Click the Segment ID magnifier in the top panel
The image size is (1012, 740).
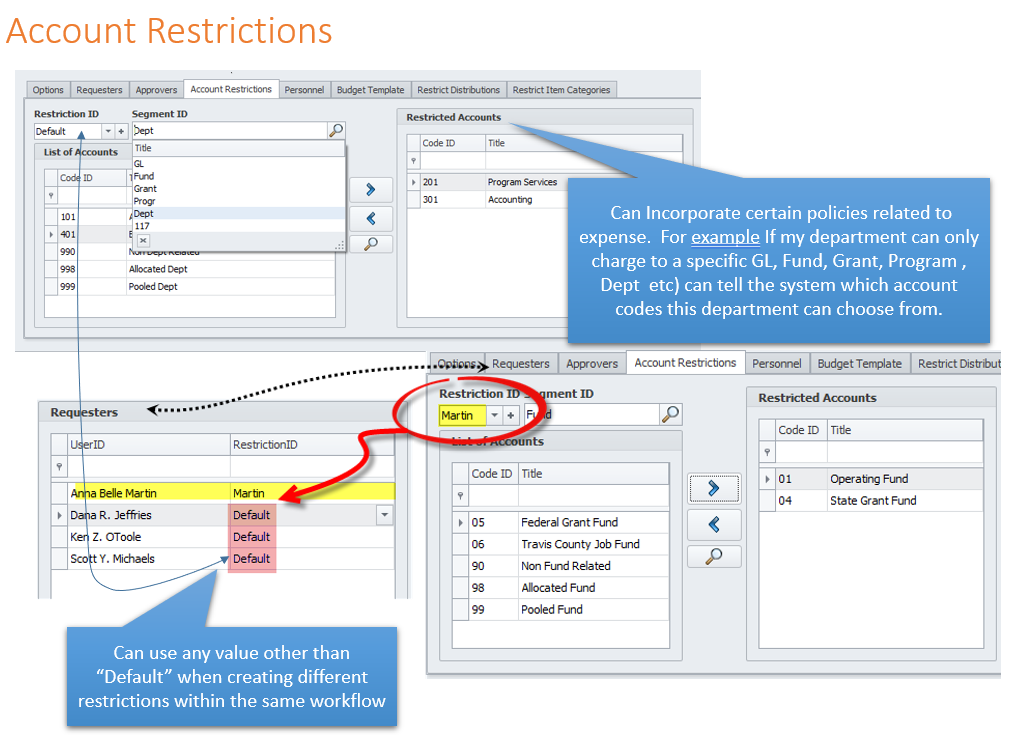[x=336, y=131]
